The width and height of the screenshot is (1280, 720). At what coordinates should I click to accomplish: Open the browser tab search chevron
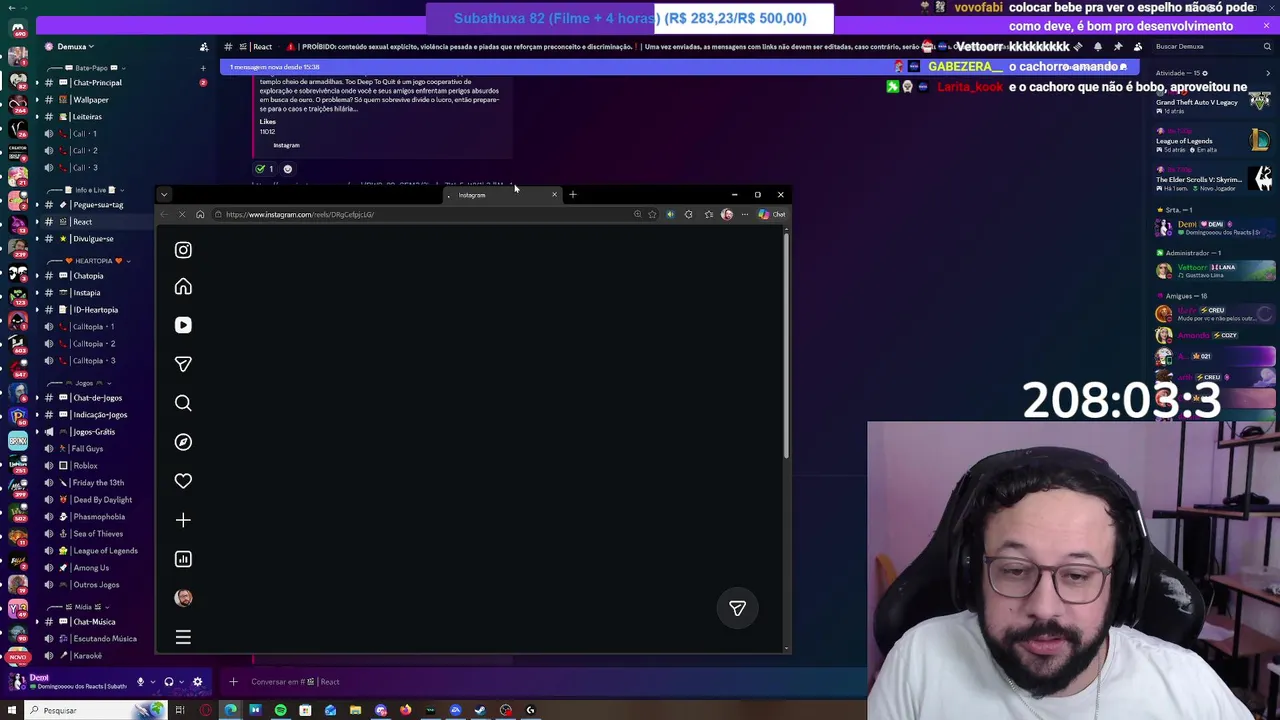pos(164,195)
